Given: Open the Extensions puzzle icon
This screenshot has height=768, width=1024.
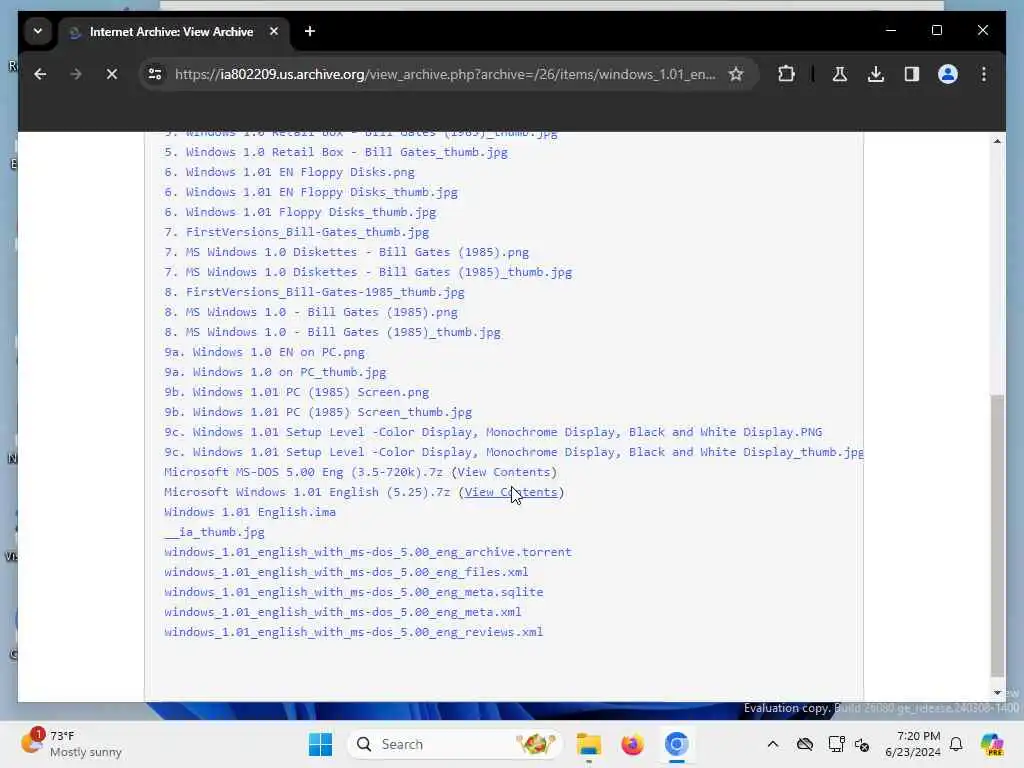Looking at the screenshot, I should (786, 74).
